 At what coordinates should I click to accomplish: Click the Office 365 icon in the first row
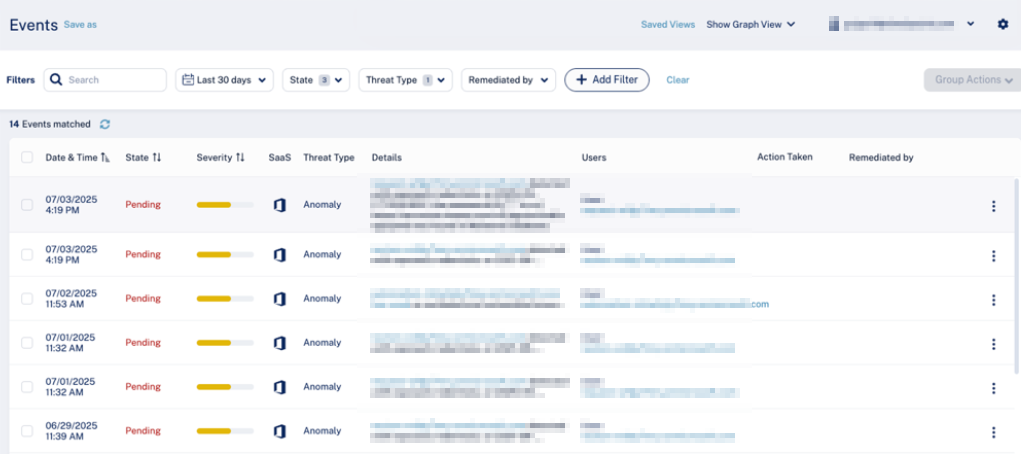pos(280,205)
